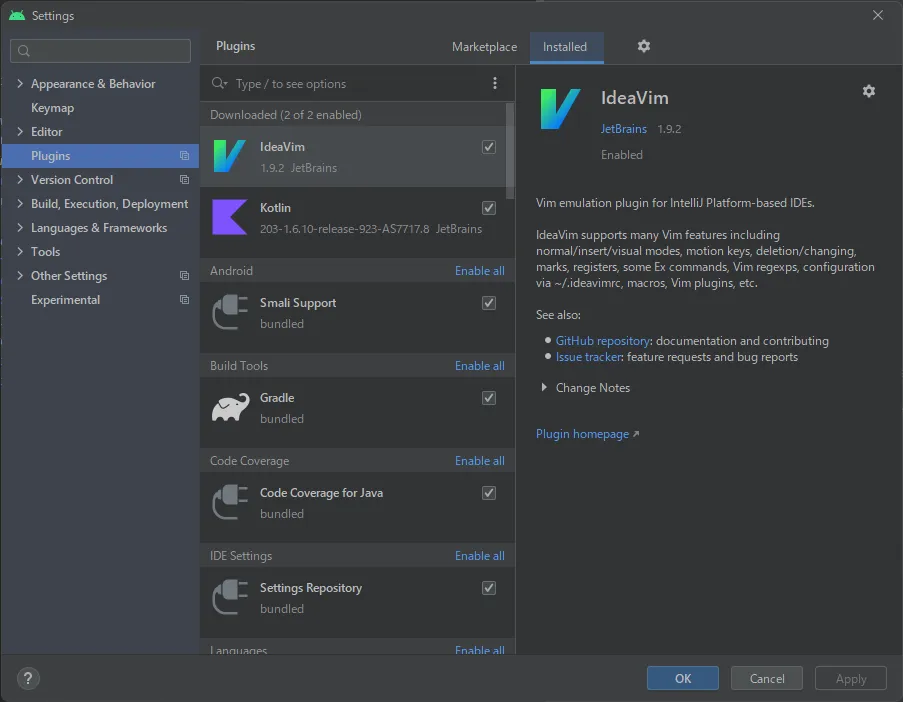Click the Gradle elephant icon
The width and height of the screenshot is (903, 702).
229,408
